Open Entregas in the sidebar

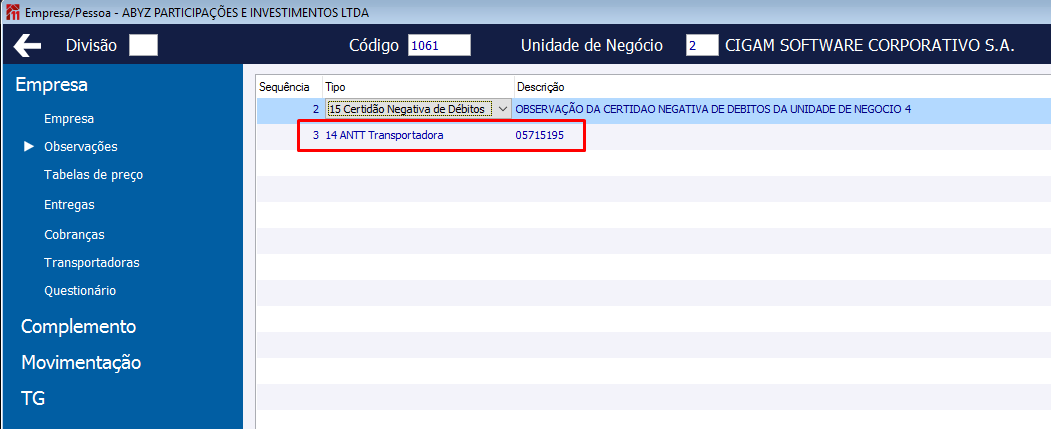[x=69, y=204]
